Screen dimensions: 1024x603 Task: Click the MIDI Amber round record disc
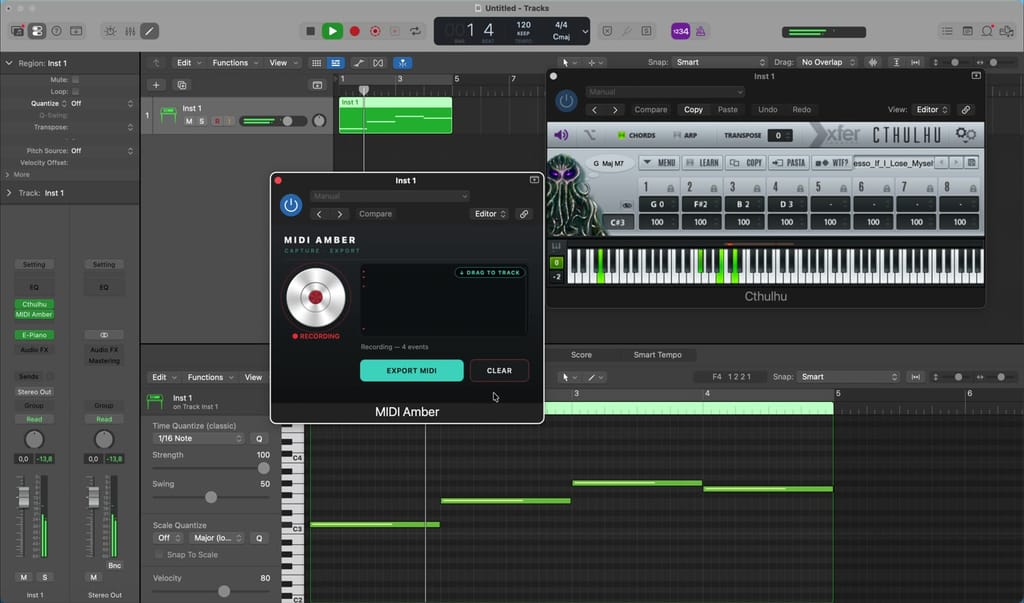315,297
